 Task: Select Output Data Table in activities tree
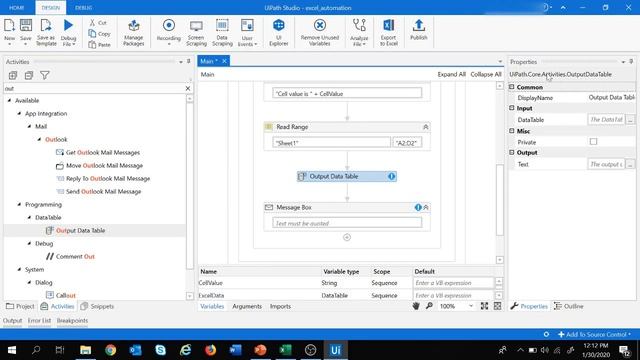(76, 231)
